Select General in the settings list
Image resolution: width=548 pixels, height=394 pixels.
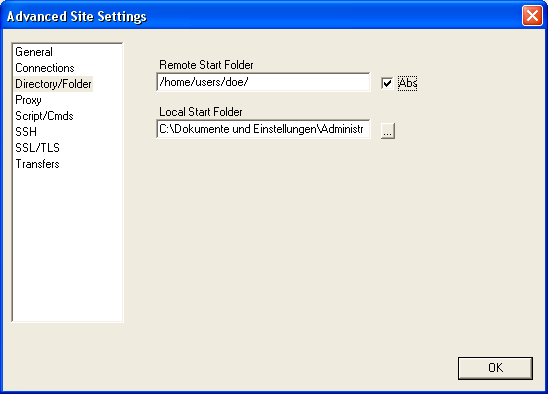[34, 52]
